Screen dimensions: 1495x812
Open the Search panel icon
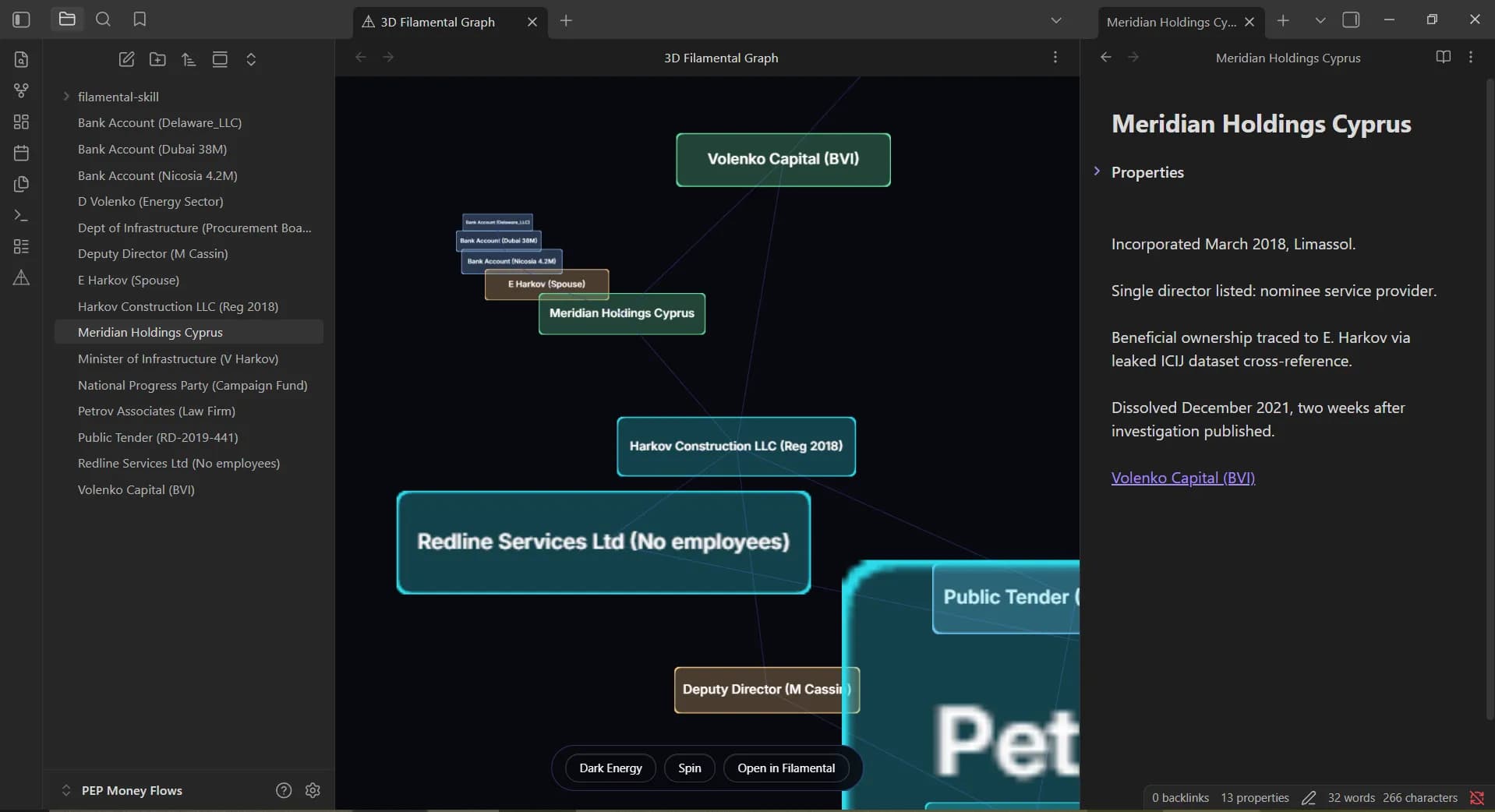pyautogui.click(x=103, y=19)
